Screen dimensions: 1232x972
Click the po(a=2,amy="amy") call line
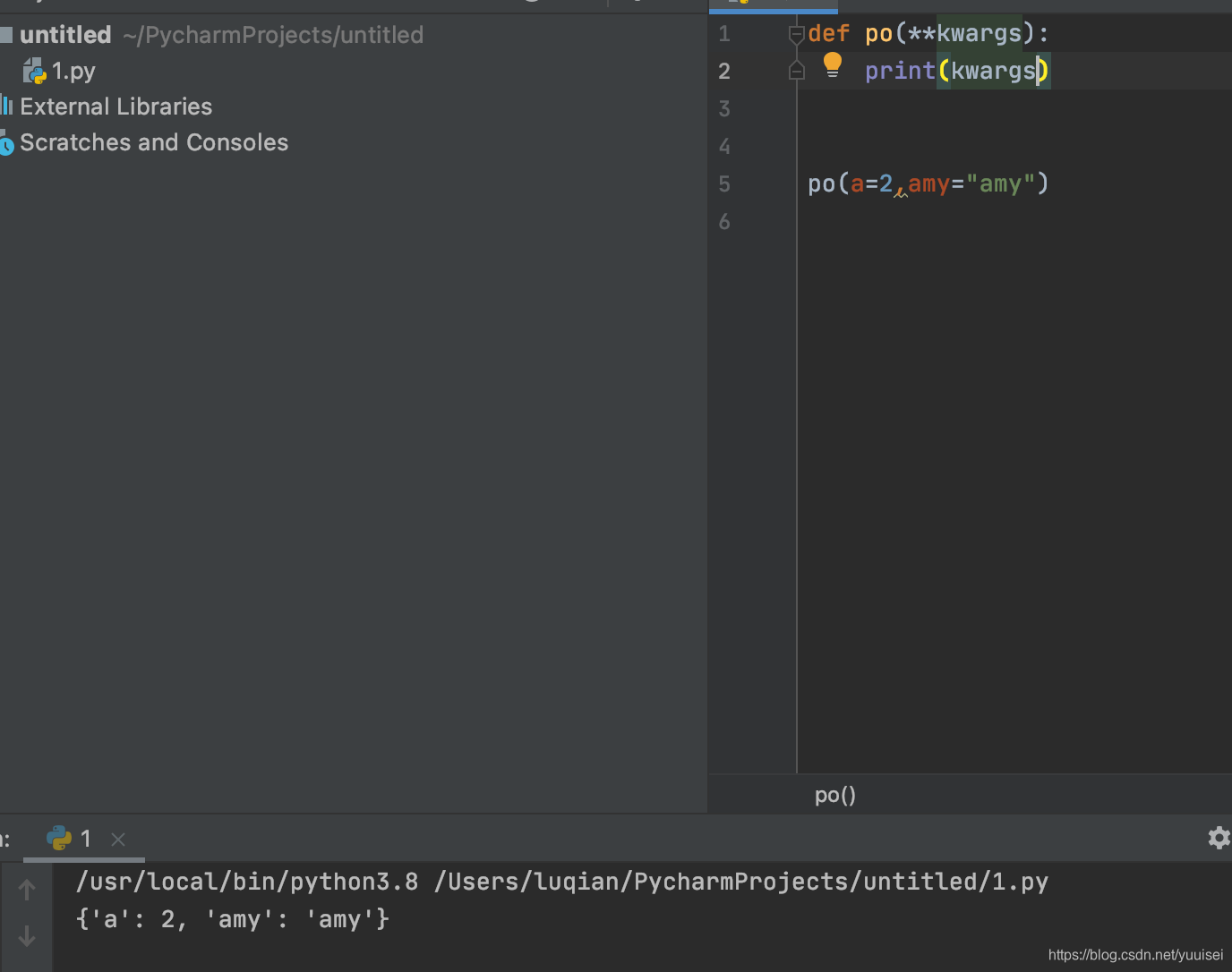[x=928, y=184]
